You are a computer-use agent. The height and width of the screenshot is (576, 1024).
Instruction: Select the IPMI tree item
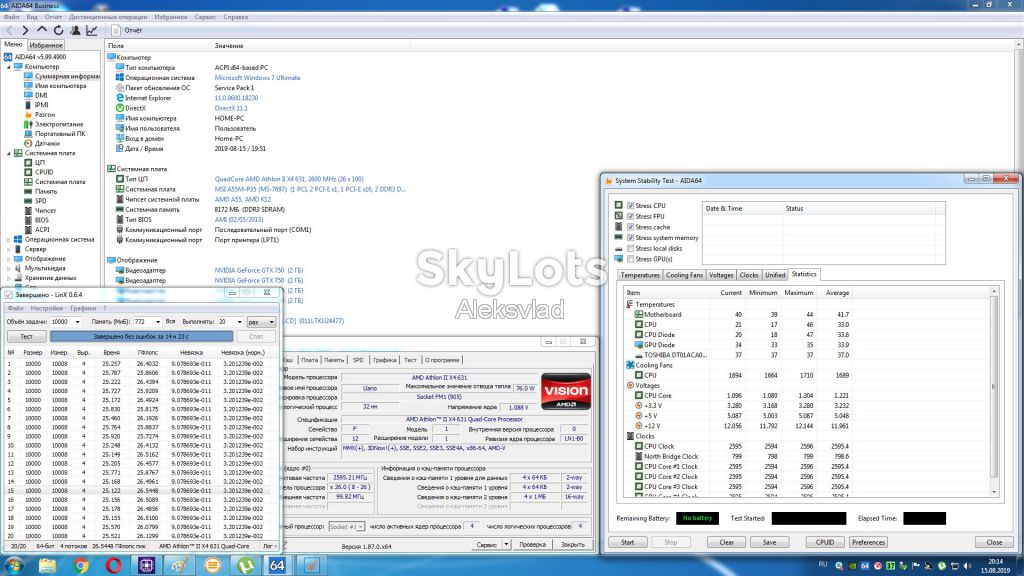41,104
